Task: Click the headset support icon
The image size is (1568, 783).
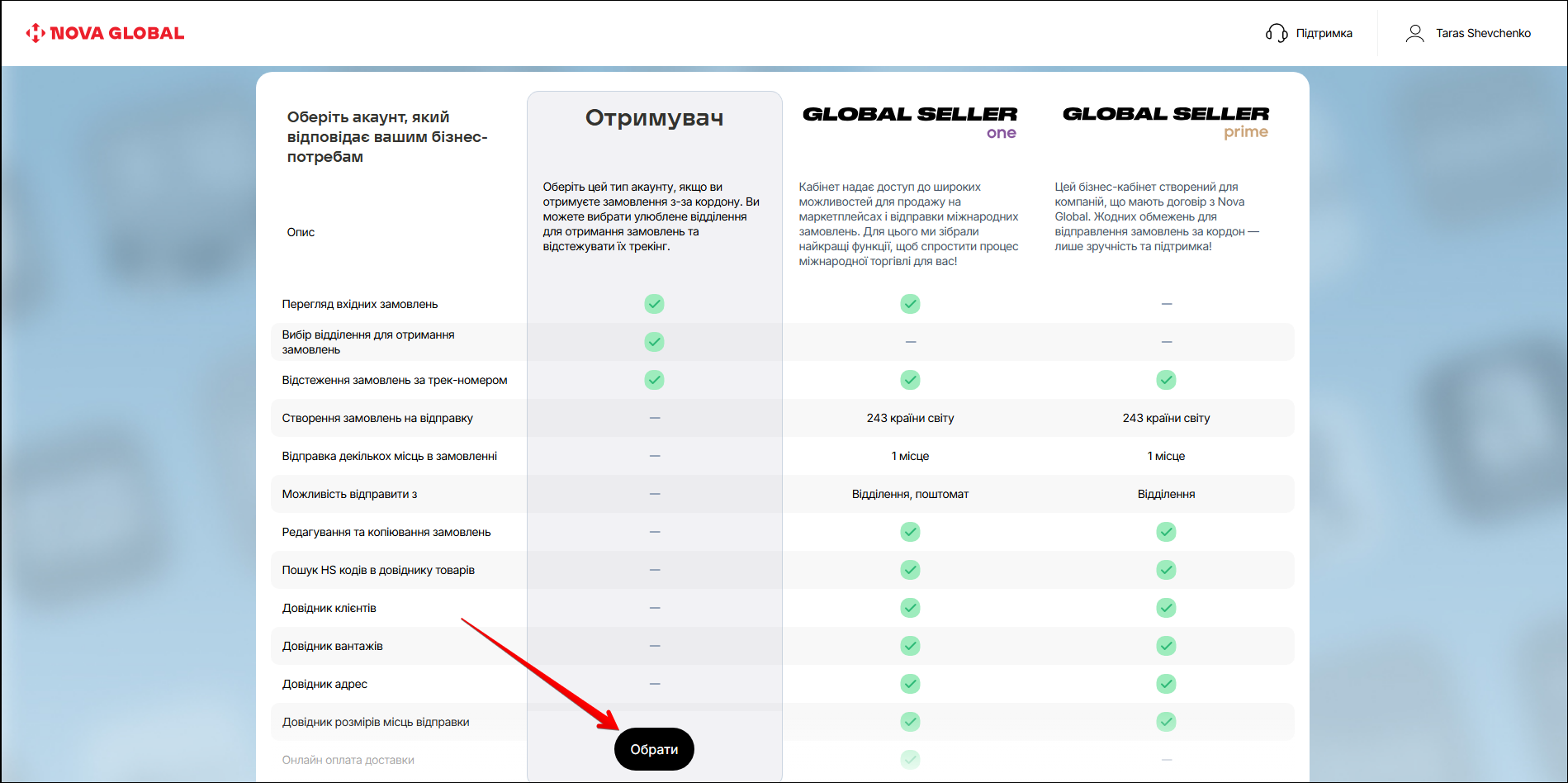Action: point(1277,33)
